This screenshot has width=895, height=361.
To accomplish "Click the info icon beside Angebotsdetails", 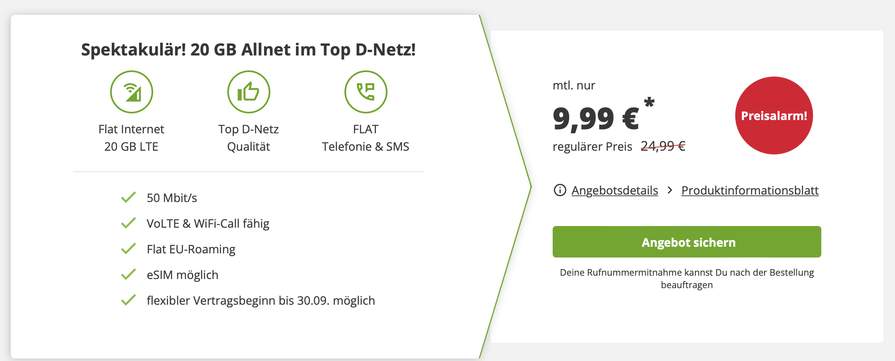I will 560,190.
